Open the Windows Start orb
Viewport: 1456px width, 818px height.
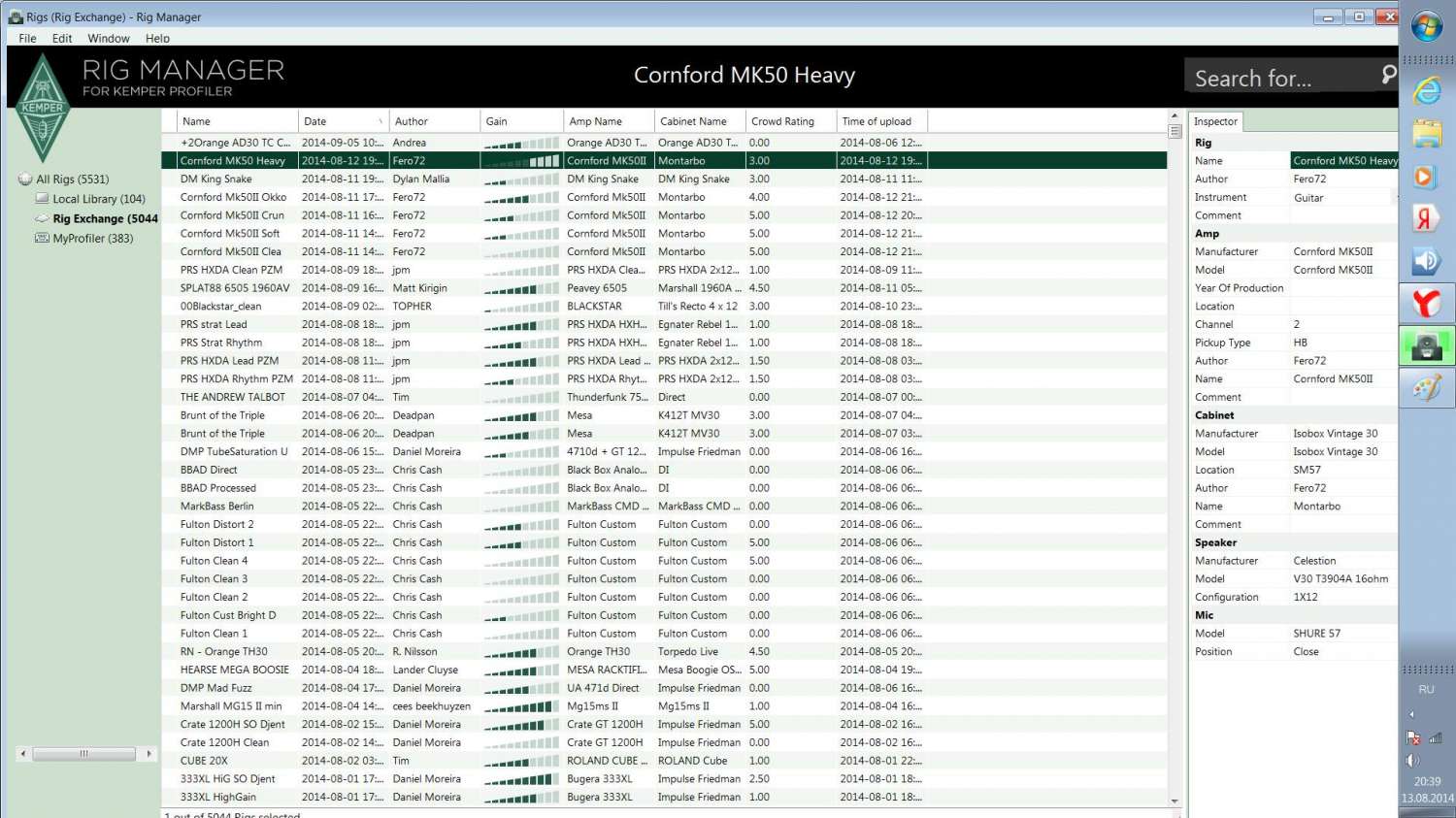point(1427,26)
